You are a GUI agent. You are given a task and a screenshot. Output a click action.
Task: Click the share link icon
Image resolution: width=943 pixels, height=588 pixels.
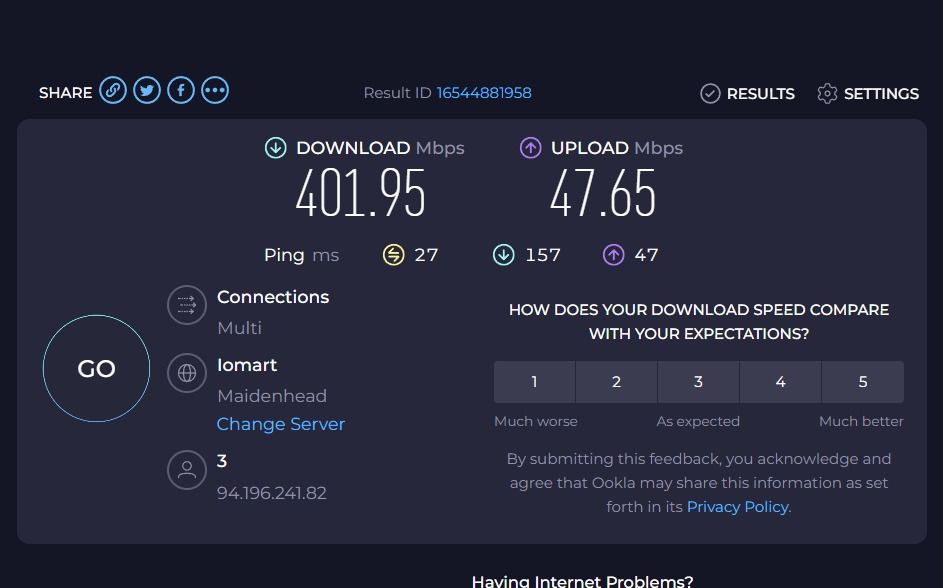[x=113, y=91]
